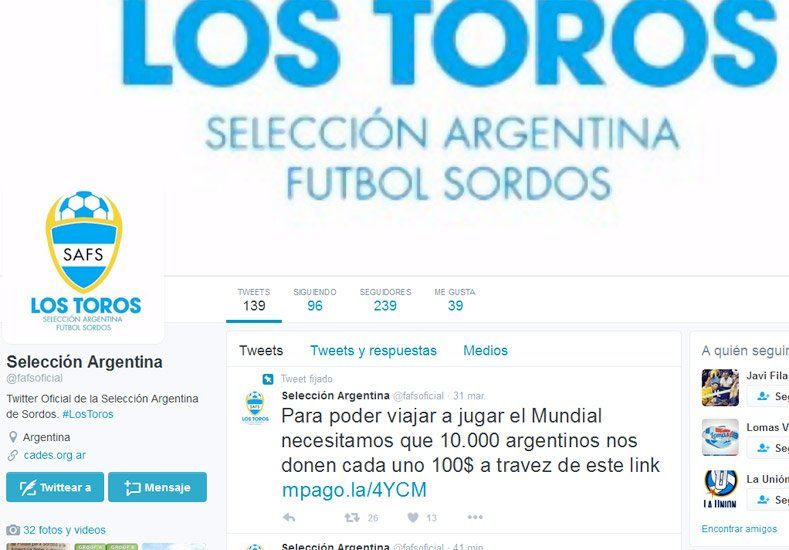The image size is (789, 550).
Task: Click the Twittear a button
Action: (x=55, y=487)
